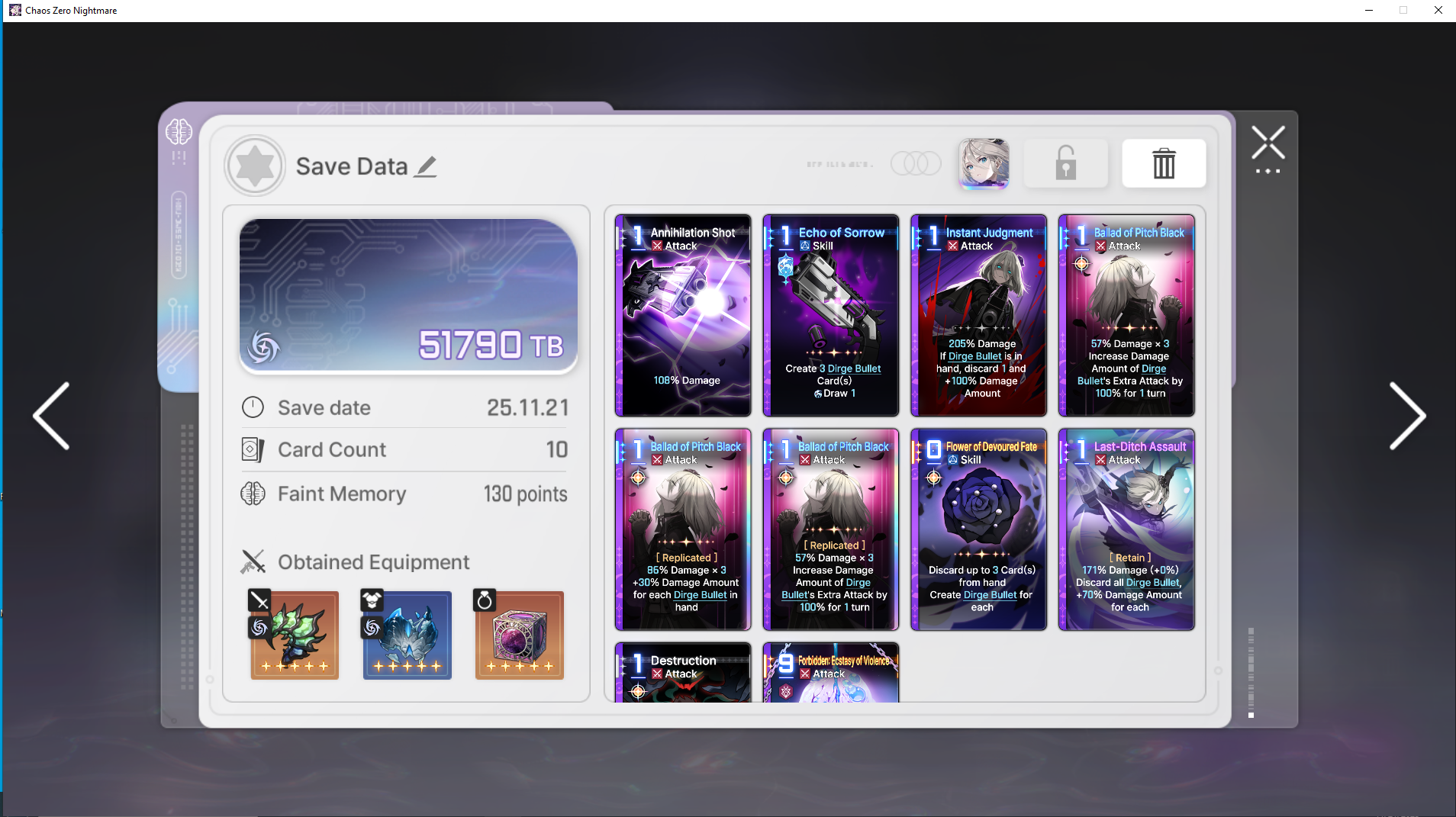Click the card list scrollbar
Image resolution: width=1456 pixels, height=817 pixels.
coord(1251,673)
